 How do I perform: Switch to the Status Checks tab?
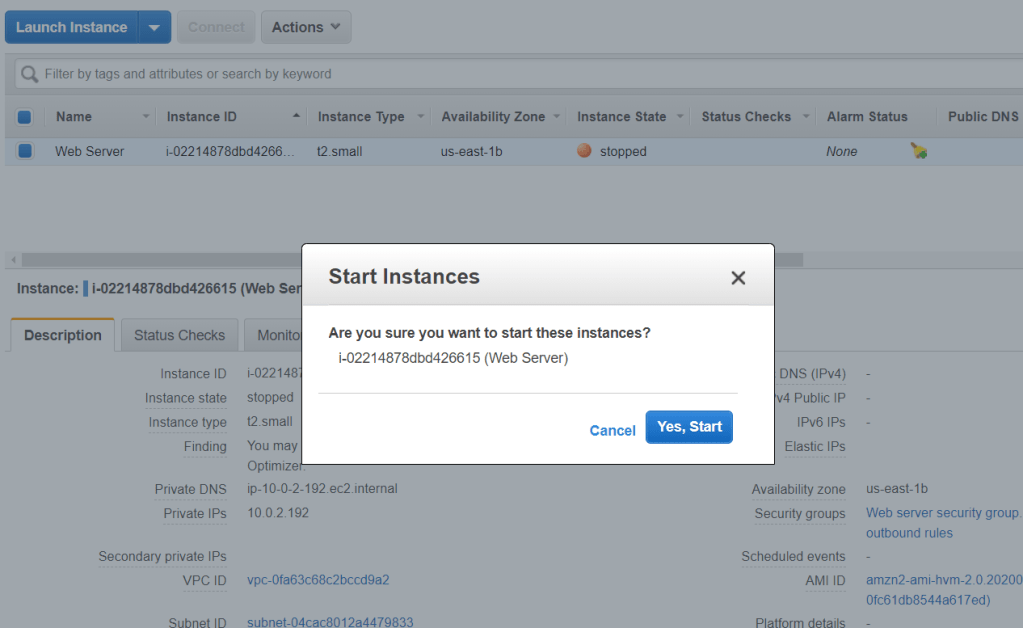pyautogui.click(x=179, y=335)
